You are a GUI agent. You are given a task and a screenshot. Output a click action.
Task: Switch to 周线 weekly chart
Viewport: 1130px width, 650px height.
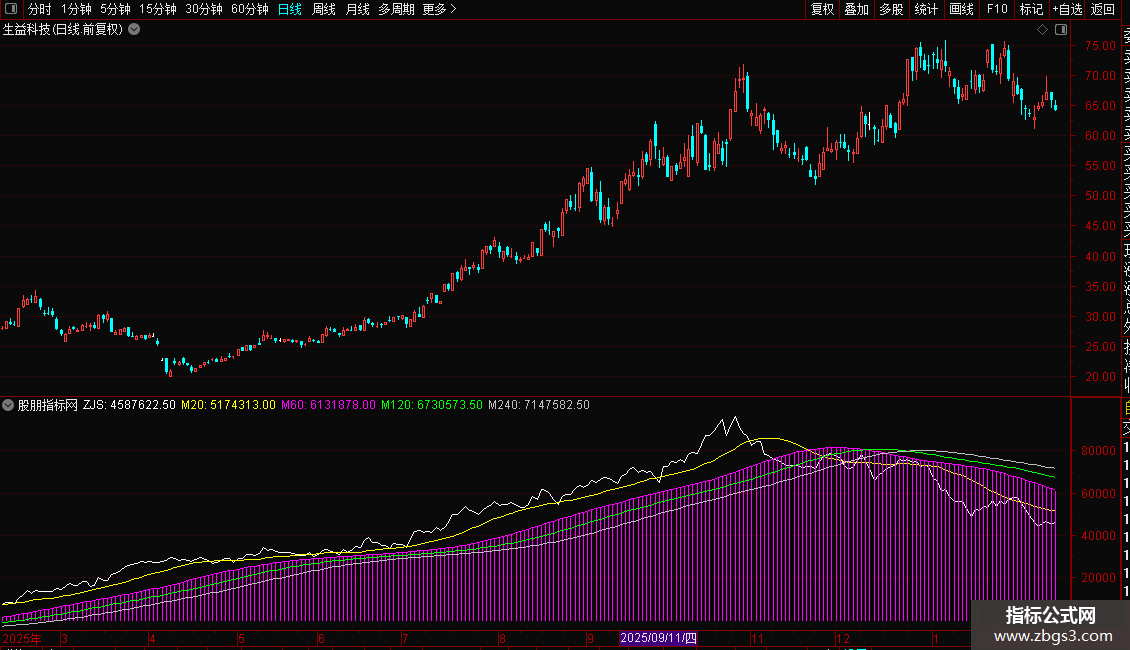(x=324, y=9)
